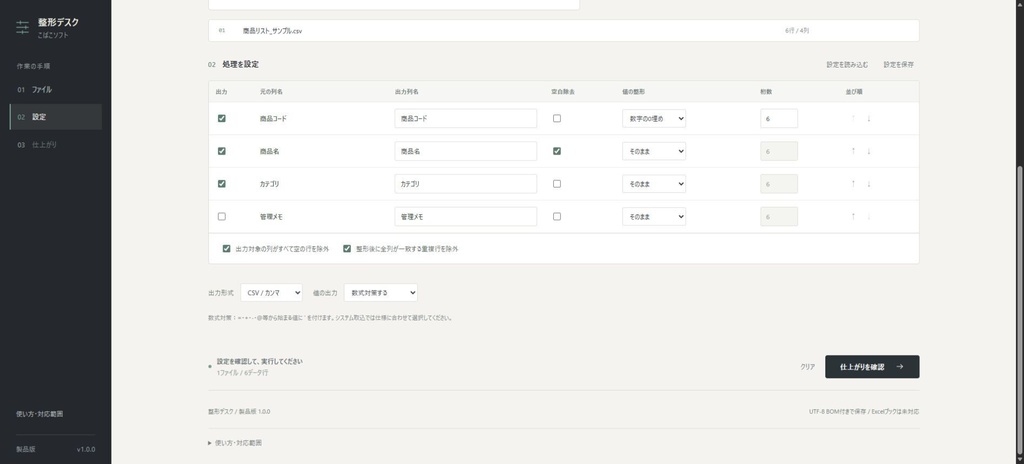Viewport: 1024px width, 464px height.
Task: Click 桁数 field for 商品コード row
Action: pyautogui.click(x=779, y=118)
